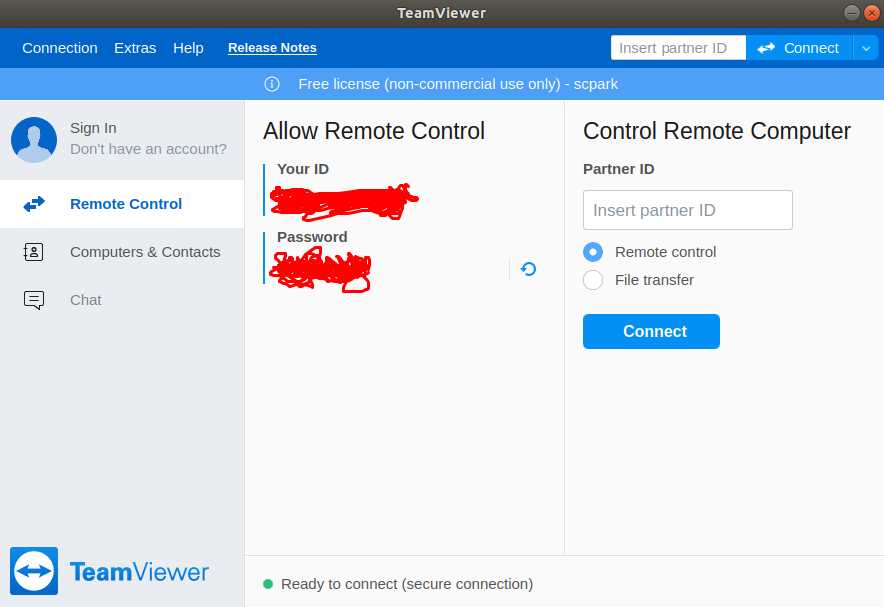
Task: Click the "Allow Remote Control" heading
Action: [374, 131]
